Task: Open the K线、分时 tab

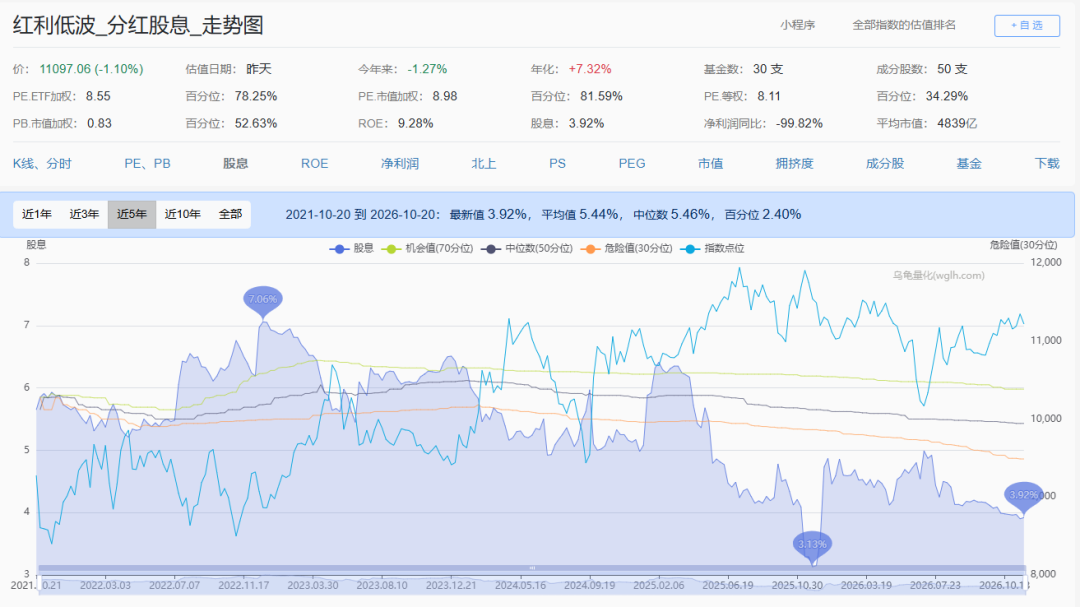Action: pos(42,164)
